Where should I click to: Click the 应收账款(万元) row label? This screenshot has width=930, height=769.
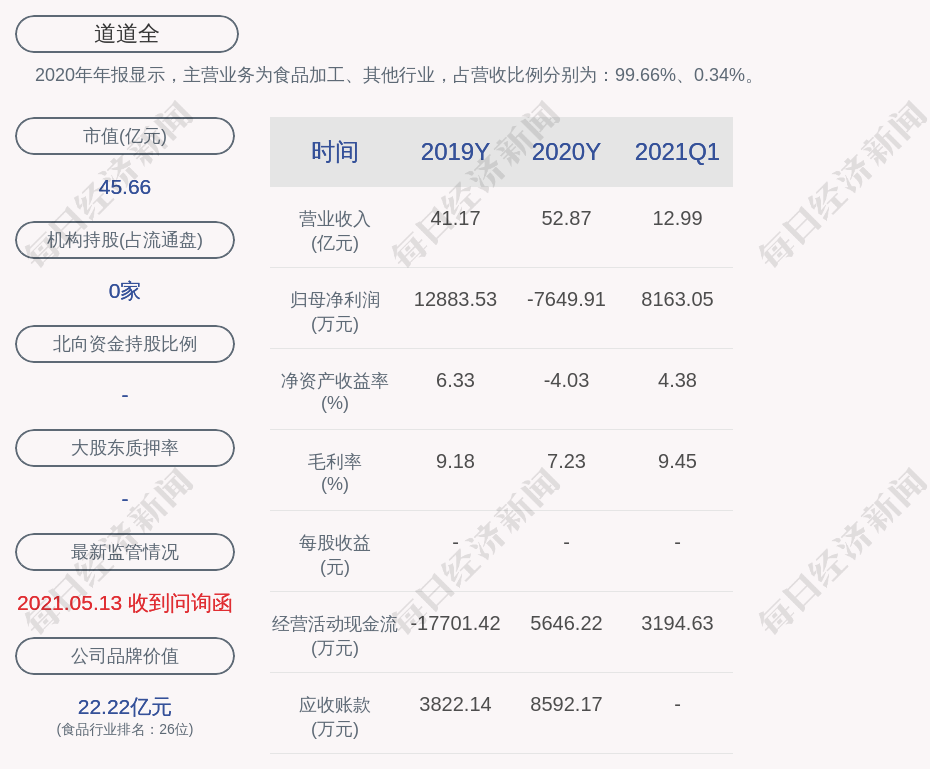[x=335, y=717]
